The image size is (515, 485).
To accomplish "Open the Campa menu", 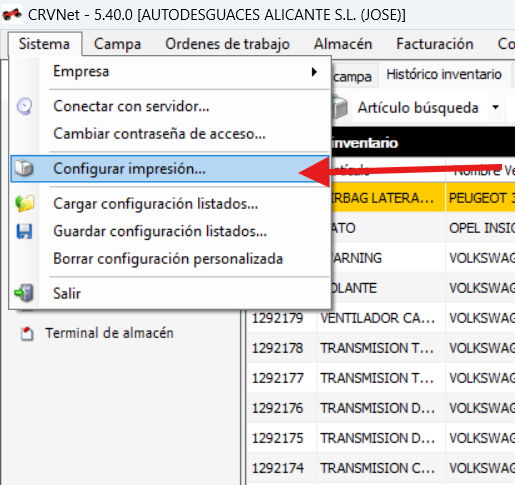I will point(117,44).
